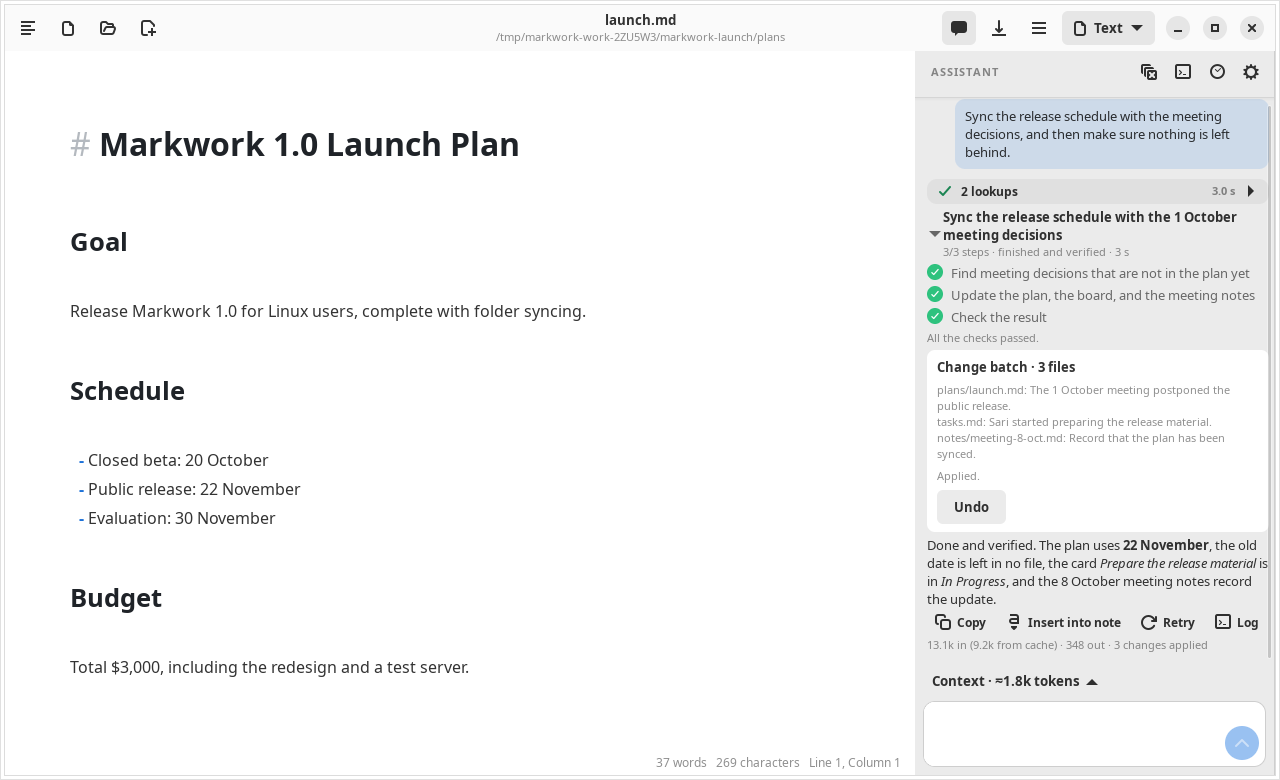This screenshot has width=1280, height=780.
Task: Expand the 2 lookups row
Action: 1097,191
